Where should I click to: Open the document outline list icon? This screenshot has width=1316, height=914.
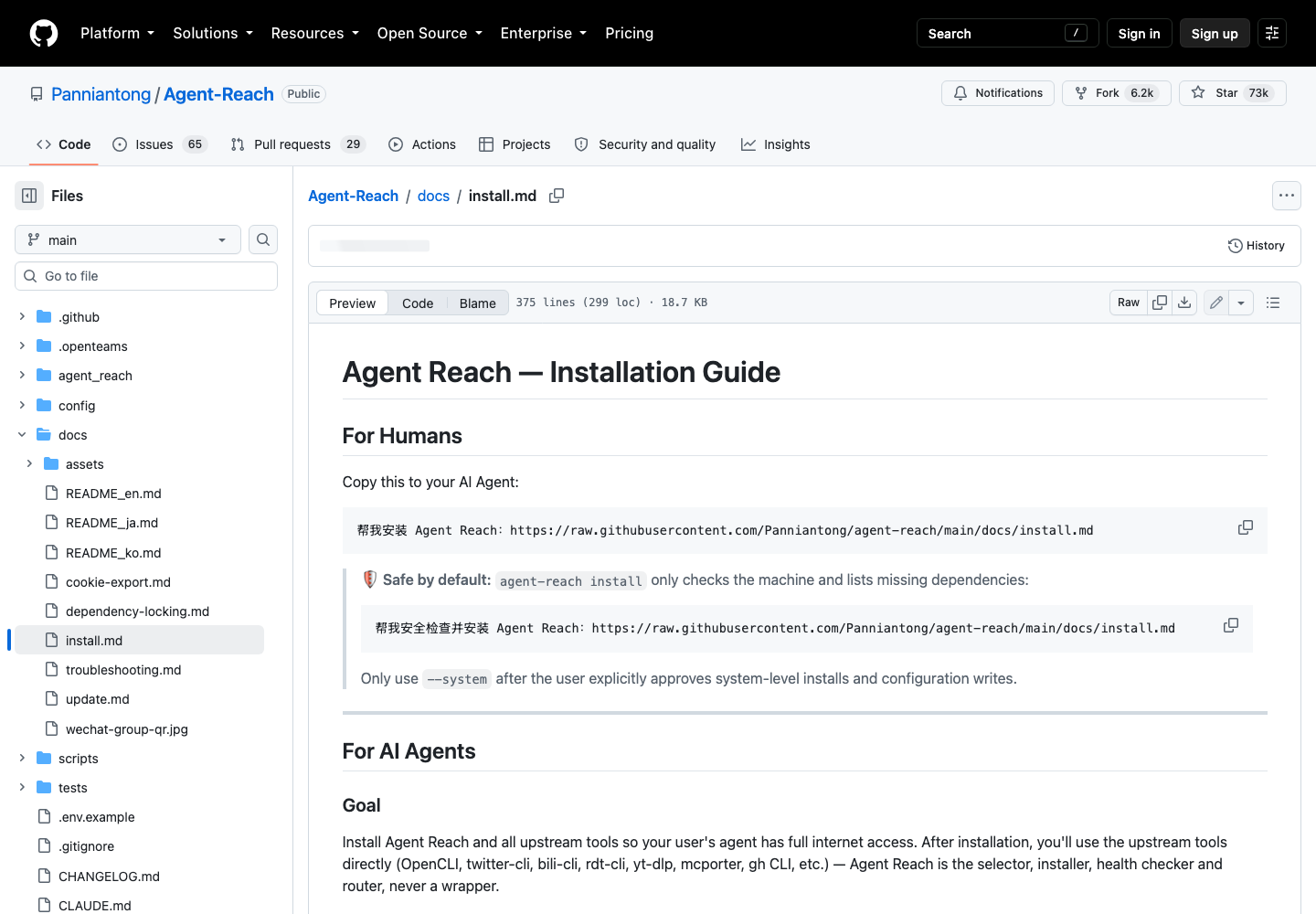click(x=1273, y=303)
